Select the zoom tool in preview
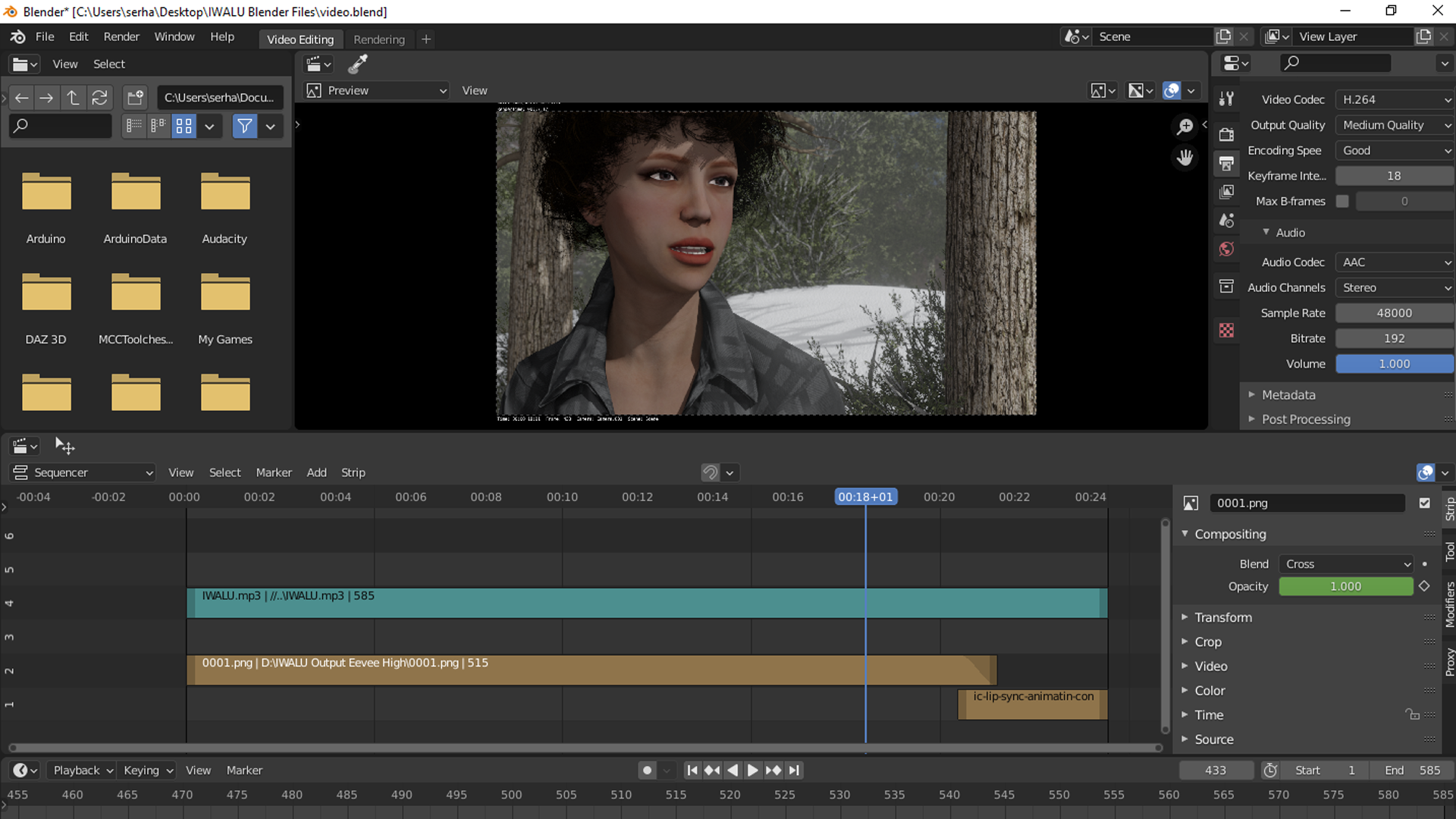 tap(1185, 127)
